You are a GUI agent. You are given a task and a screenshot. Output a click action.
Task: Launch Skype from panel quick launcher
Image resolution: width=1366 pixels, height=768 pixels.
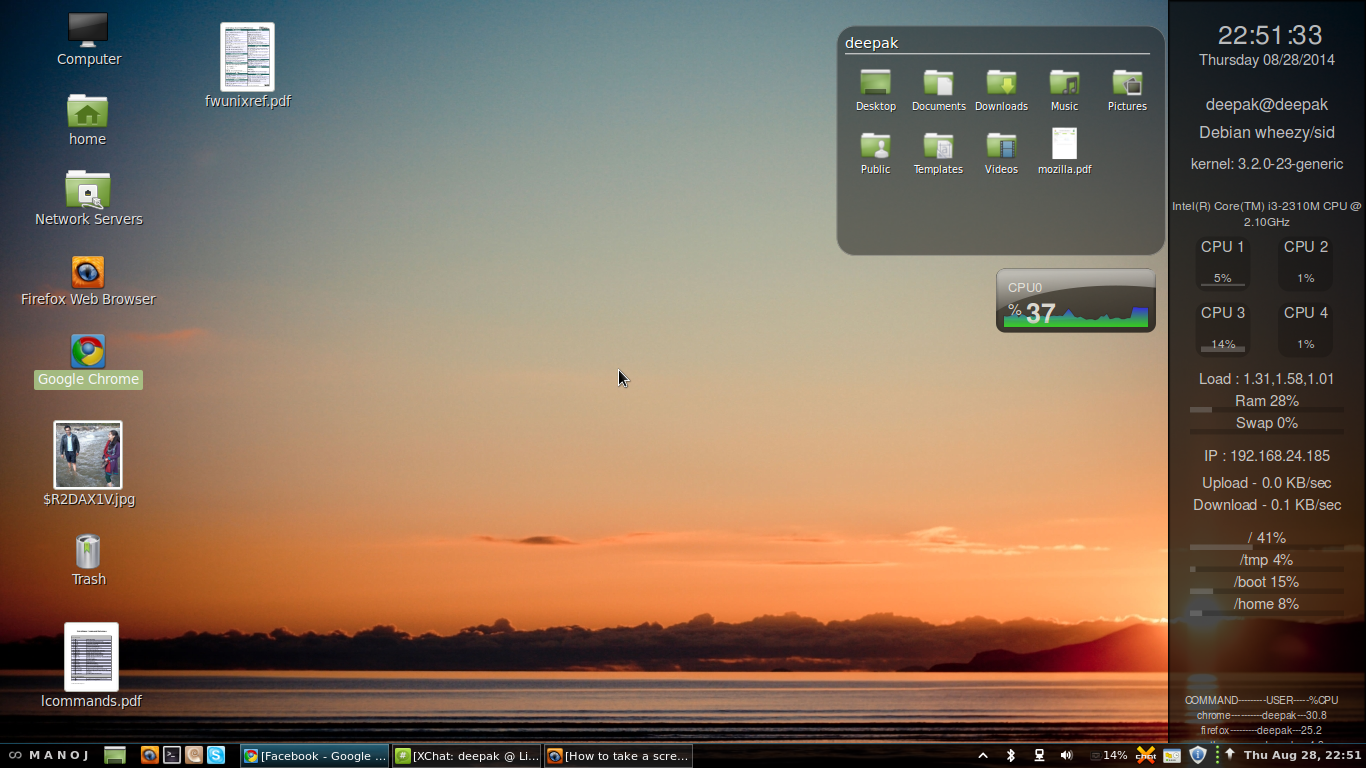coord(216,755)
